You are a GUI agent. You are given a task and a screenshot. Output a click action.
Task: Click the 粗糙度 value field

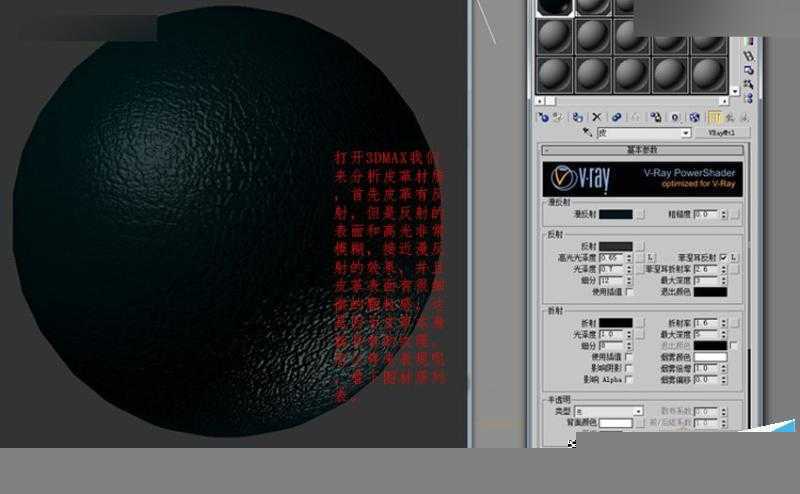707,214
